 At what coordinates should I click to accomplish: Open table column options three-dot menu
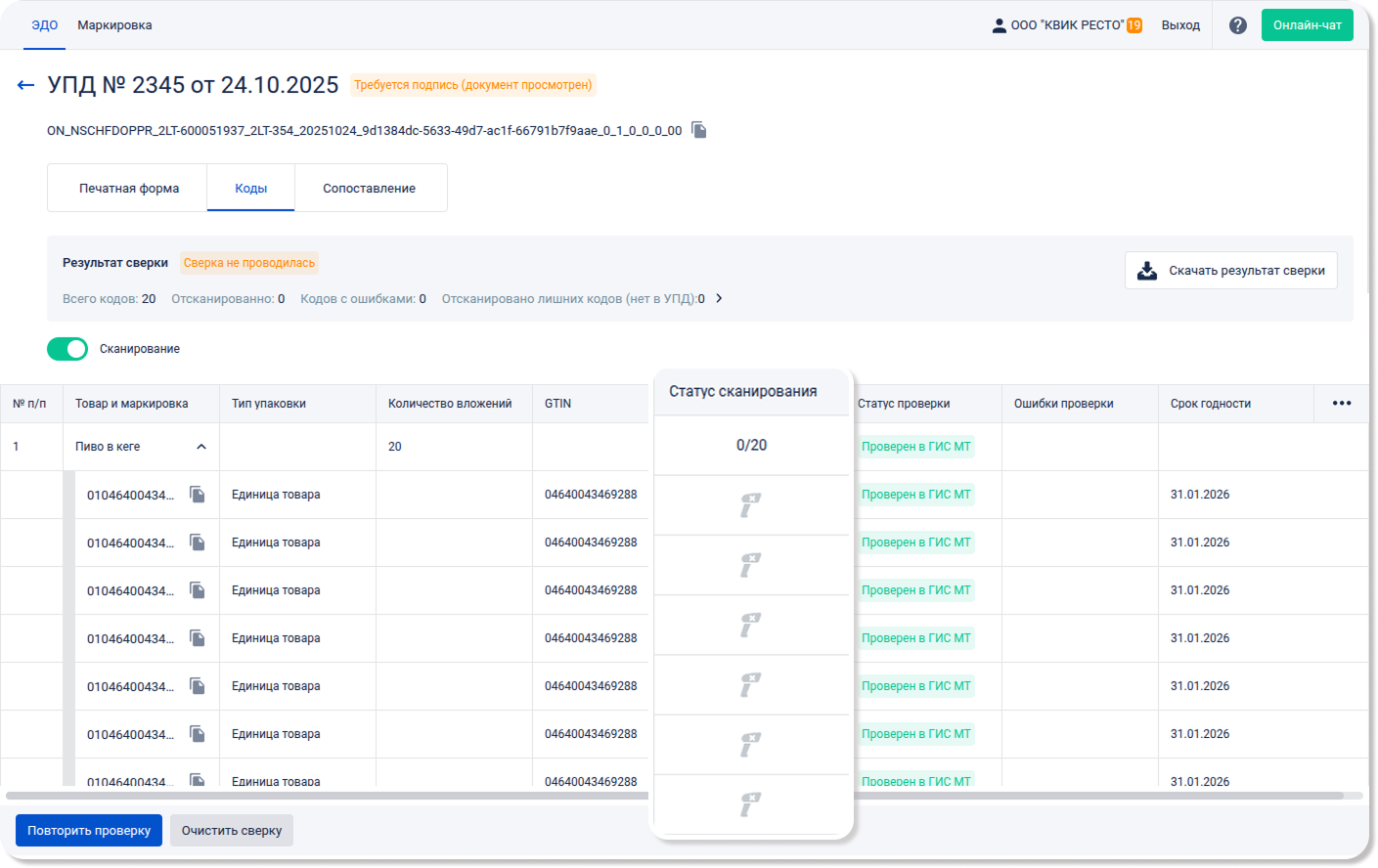(x=1342, y=403)
